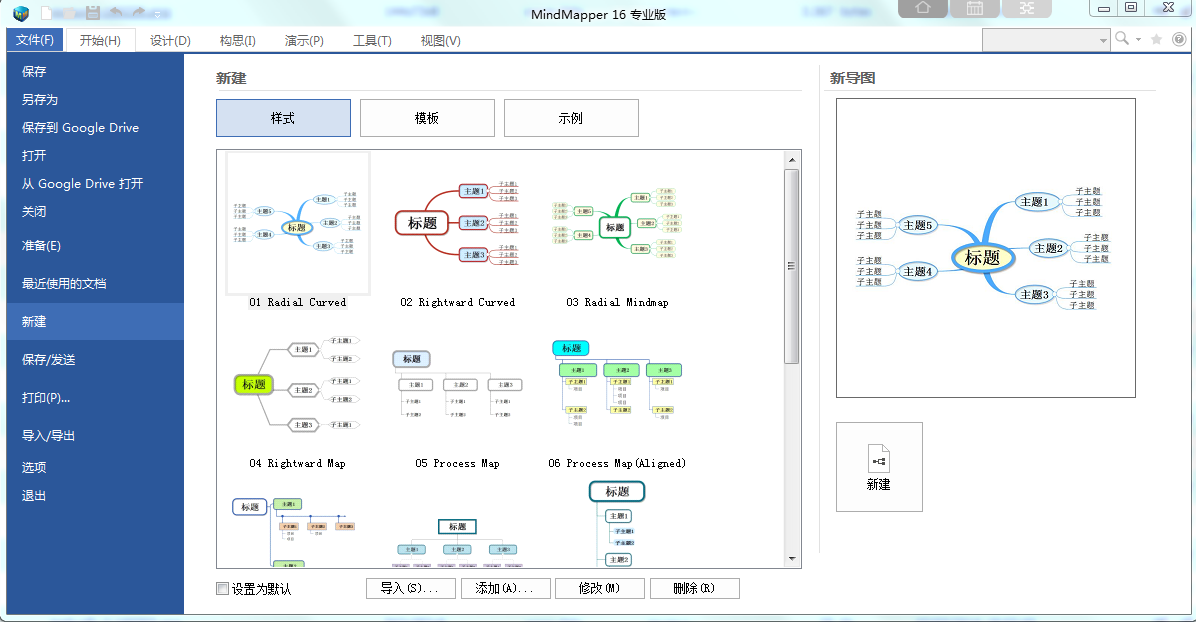
Task: Click the style list scrollbar down arrow
Action: click(792, 559)
